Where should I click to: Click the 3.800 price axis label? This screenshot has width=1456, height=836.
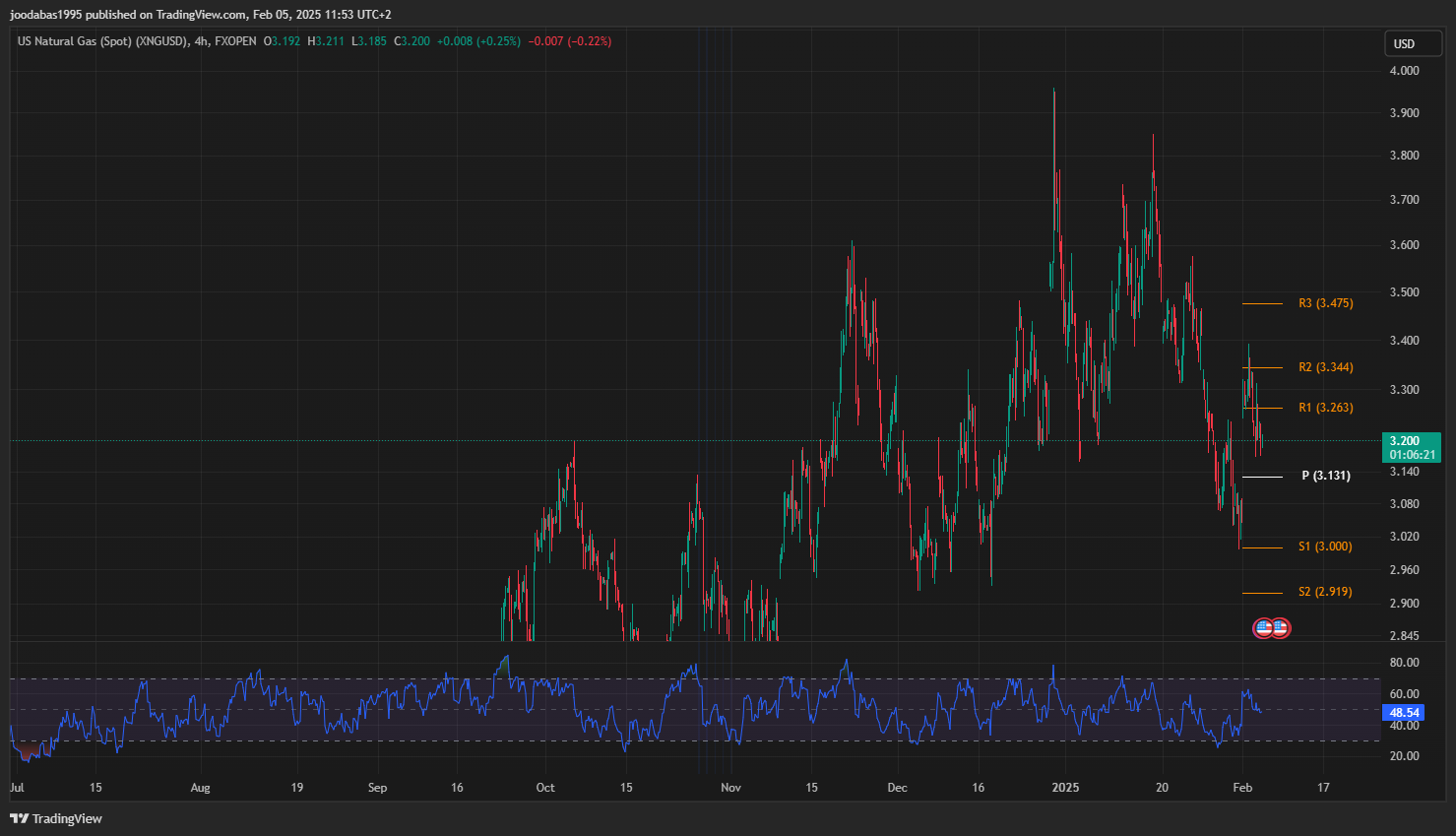(x=1404, y=156)
